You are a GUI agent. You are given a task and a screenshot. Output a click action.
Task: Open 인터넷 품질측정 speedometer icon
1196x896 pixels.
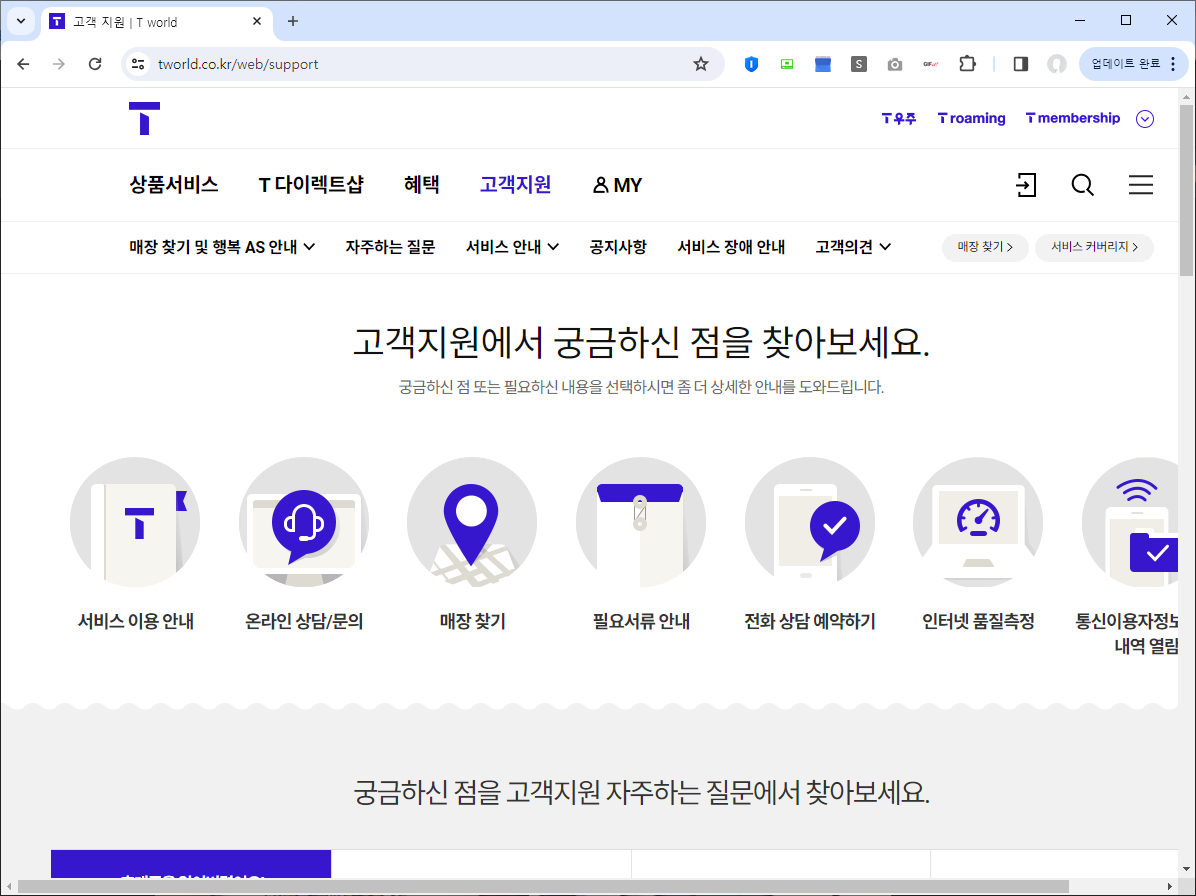pos(977,521)
